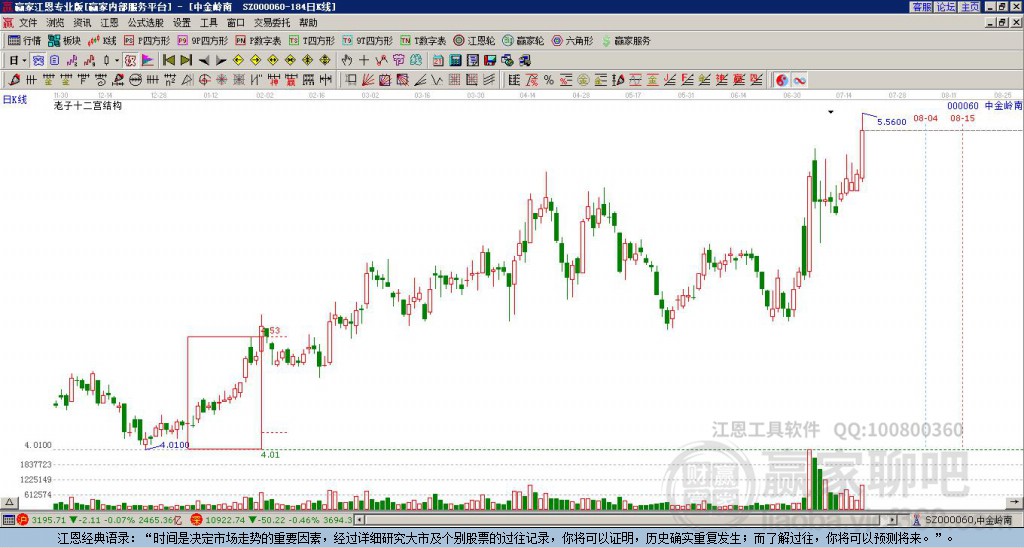Open the 行情 quotes view

tap(25, 40)
